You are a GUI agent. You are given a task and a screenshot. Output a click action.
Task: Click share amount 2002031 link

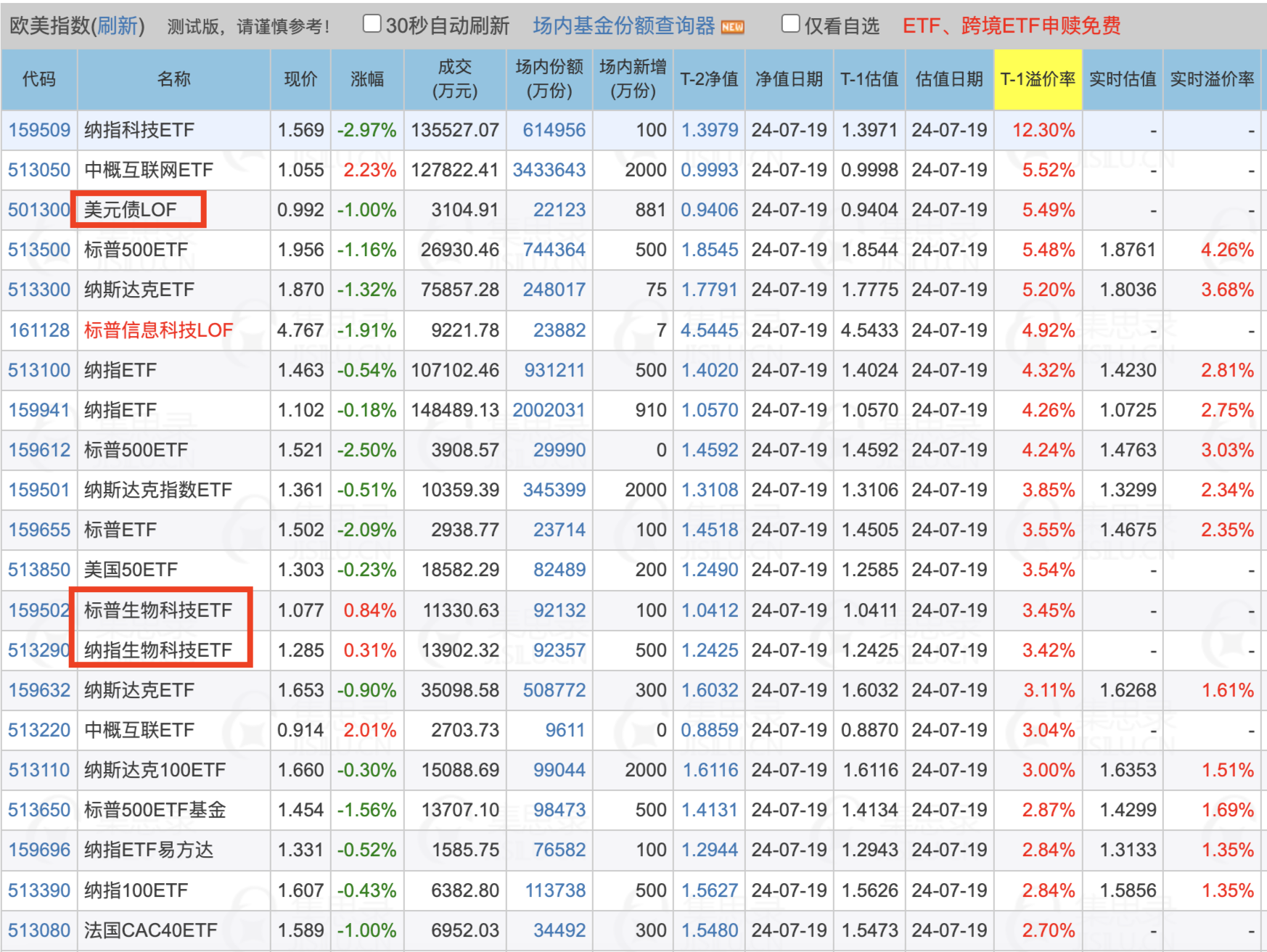pos(549,411)
